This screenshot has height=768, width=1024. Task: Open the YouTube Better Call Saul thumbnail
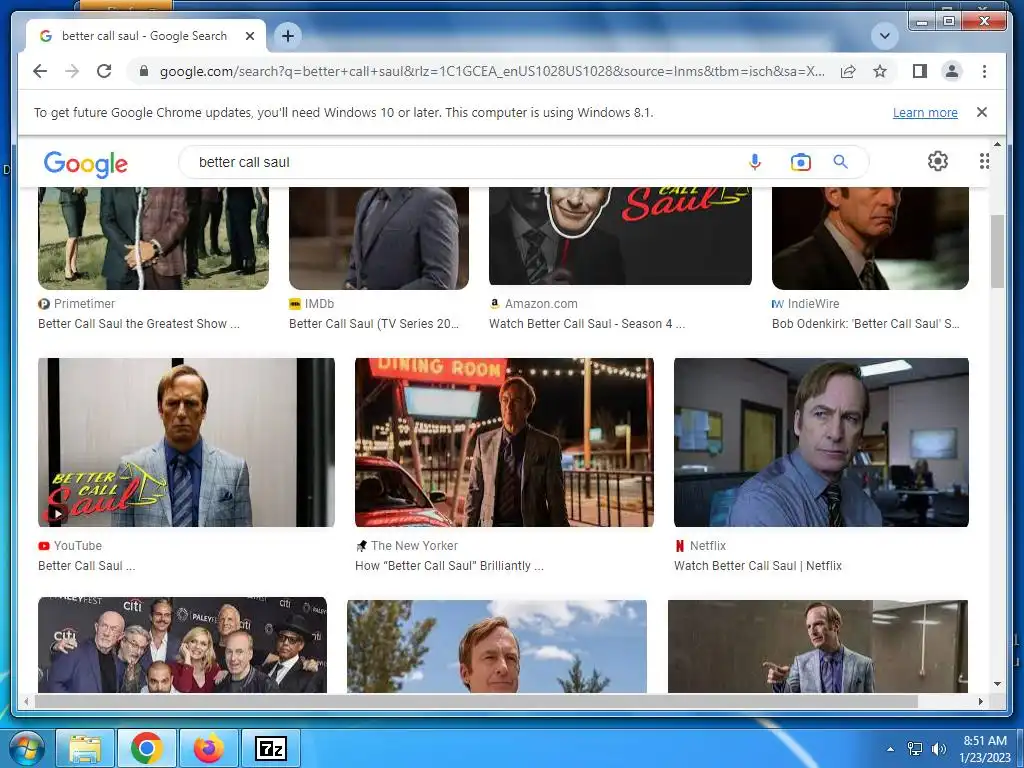pyautogui.click(x=186, y=442)
